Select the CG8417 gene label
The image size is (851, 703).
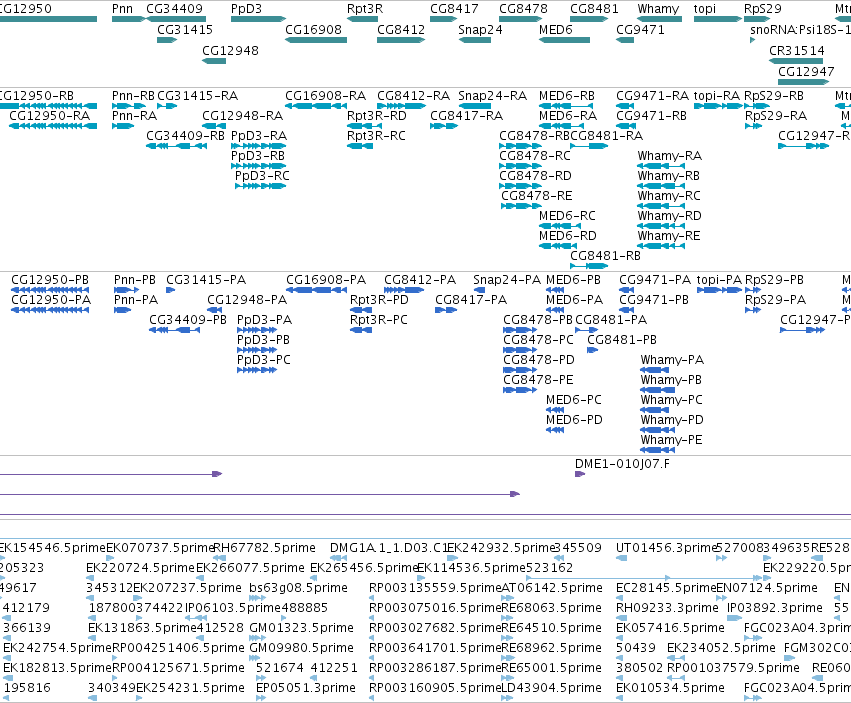pyautogui.click(x=454, y=9)
